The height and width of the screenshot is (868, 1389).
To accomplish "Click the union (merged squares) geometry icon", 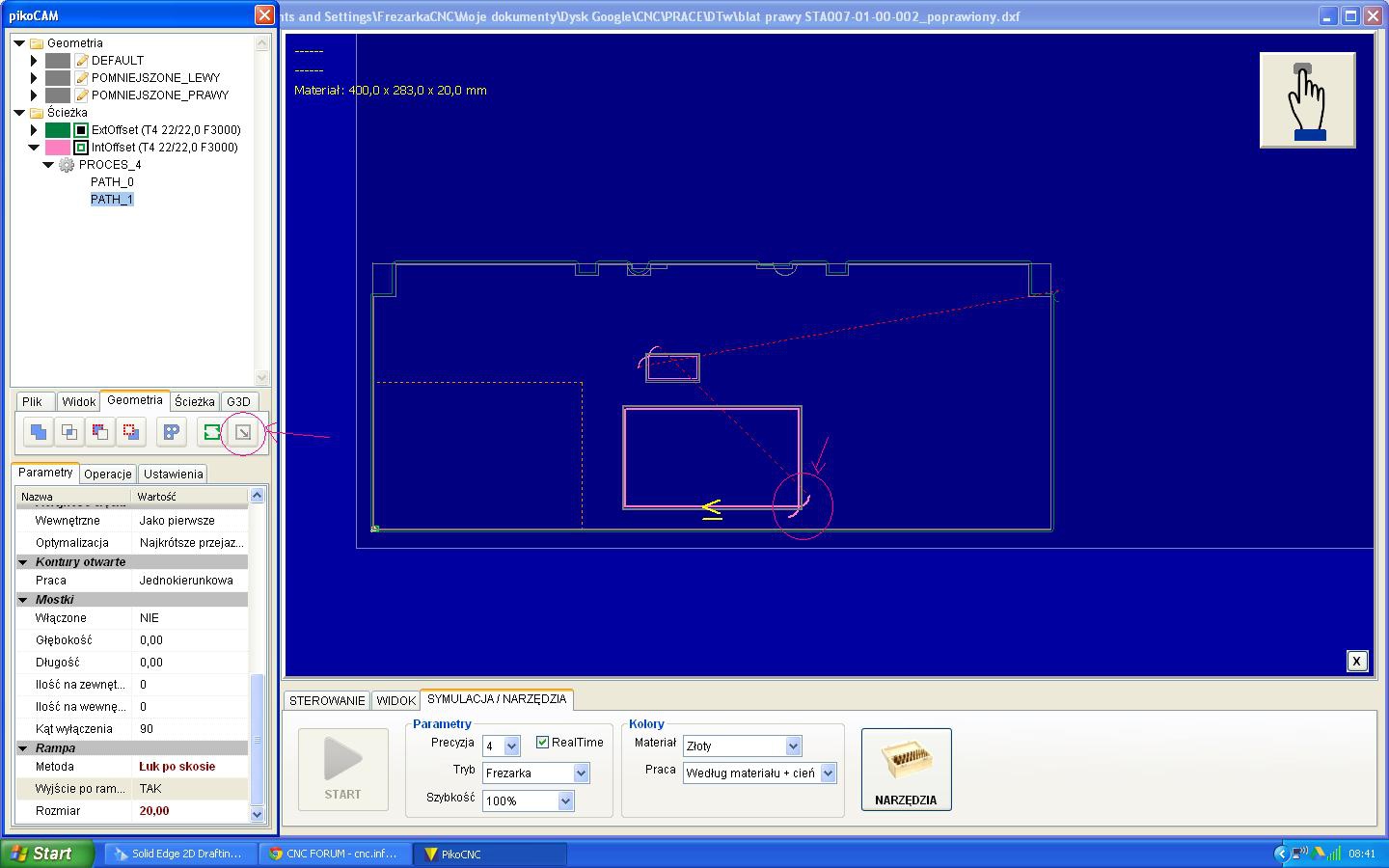I will point(39,432).
